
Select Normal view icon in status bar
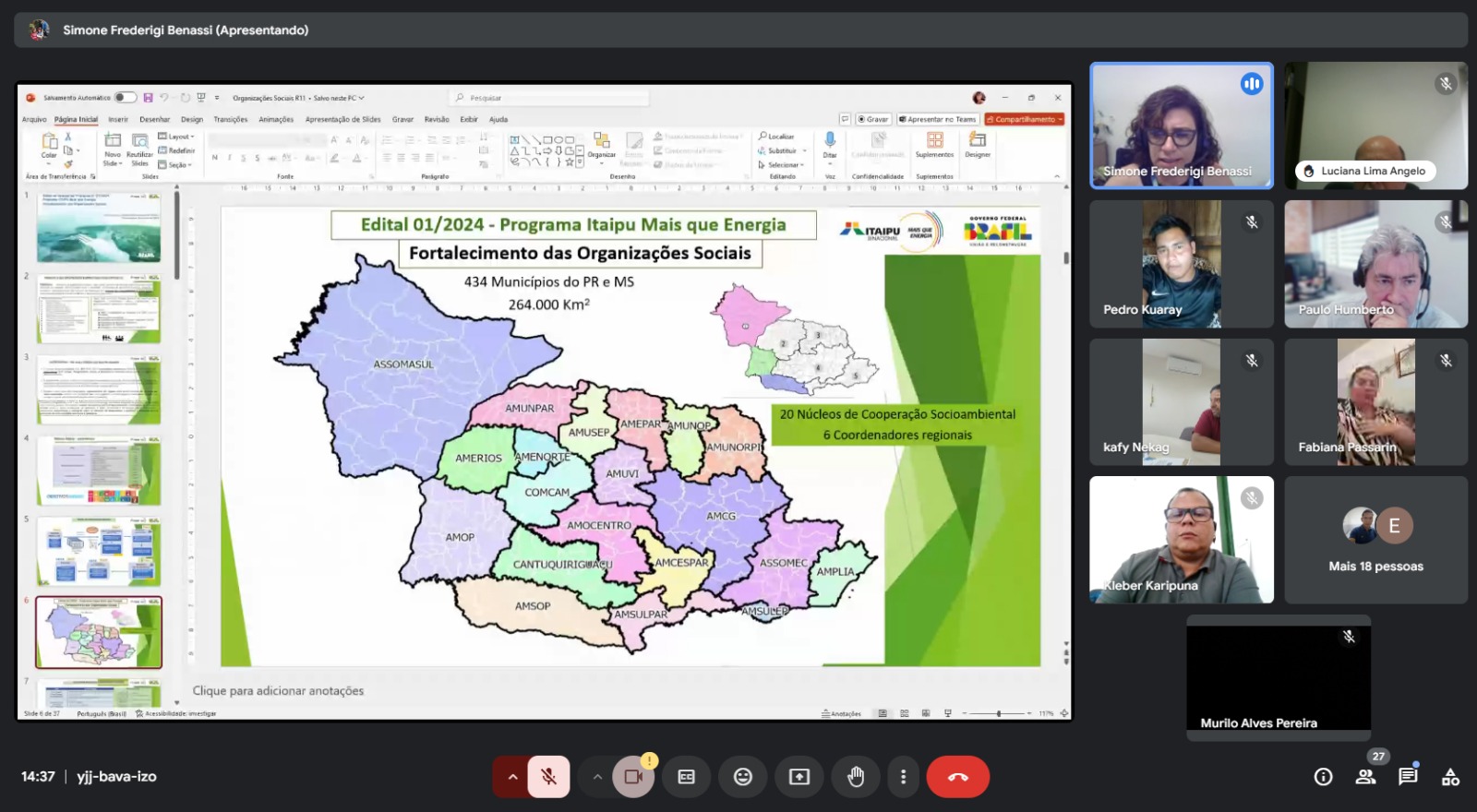click(x=883, y=713)
